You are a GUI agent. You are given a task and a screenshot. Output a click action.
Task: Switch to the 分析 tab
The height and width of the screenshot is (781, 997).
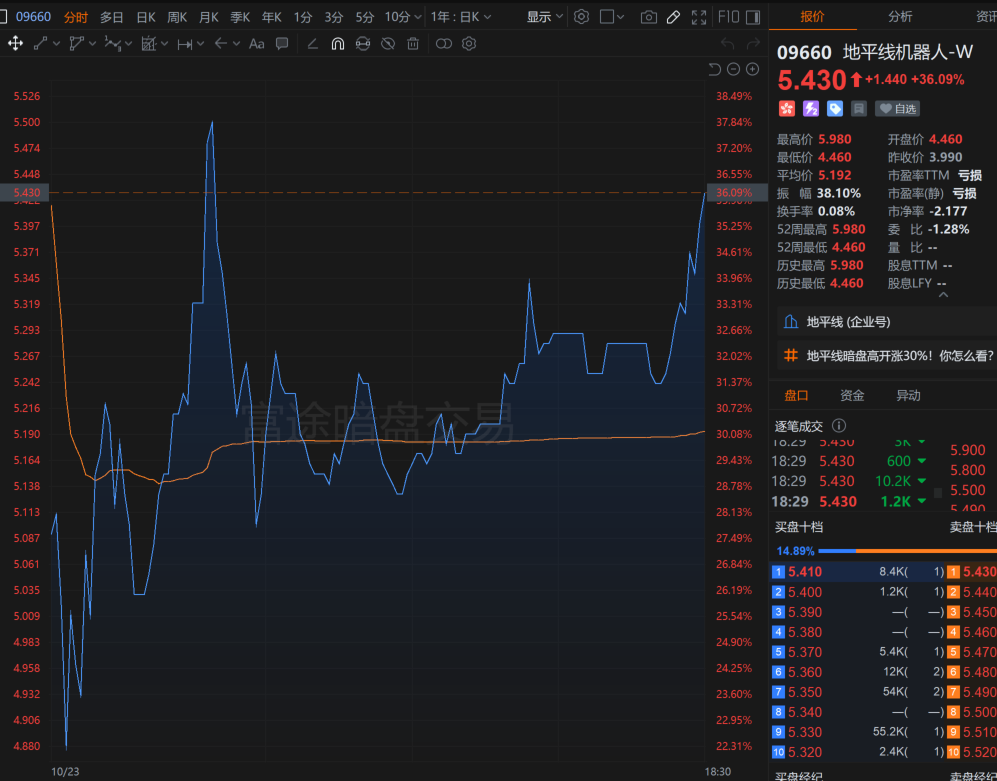(x=900, y=16)
